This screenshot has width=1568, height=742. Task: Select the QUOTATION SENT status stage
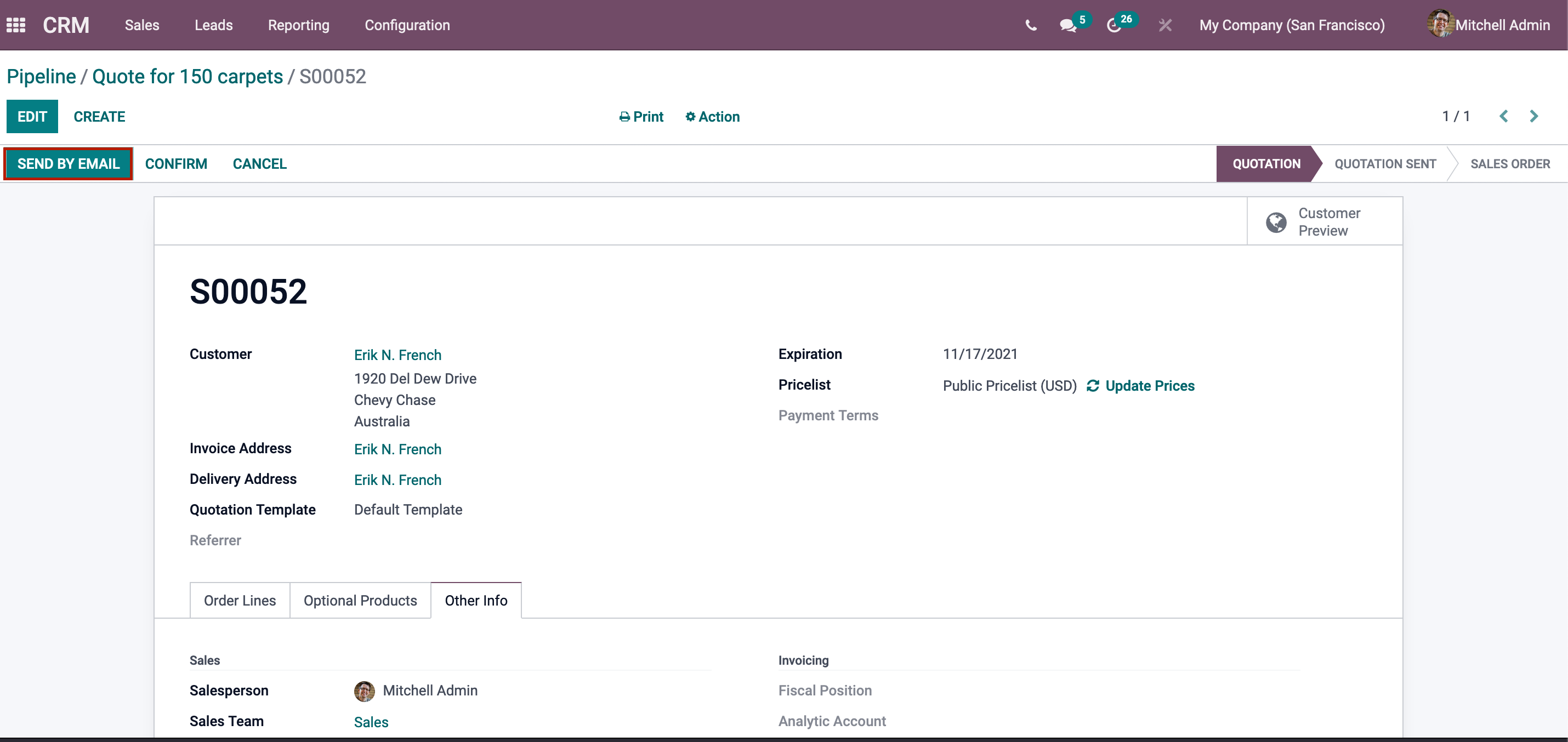pos(1385,164)
